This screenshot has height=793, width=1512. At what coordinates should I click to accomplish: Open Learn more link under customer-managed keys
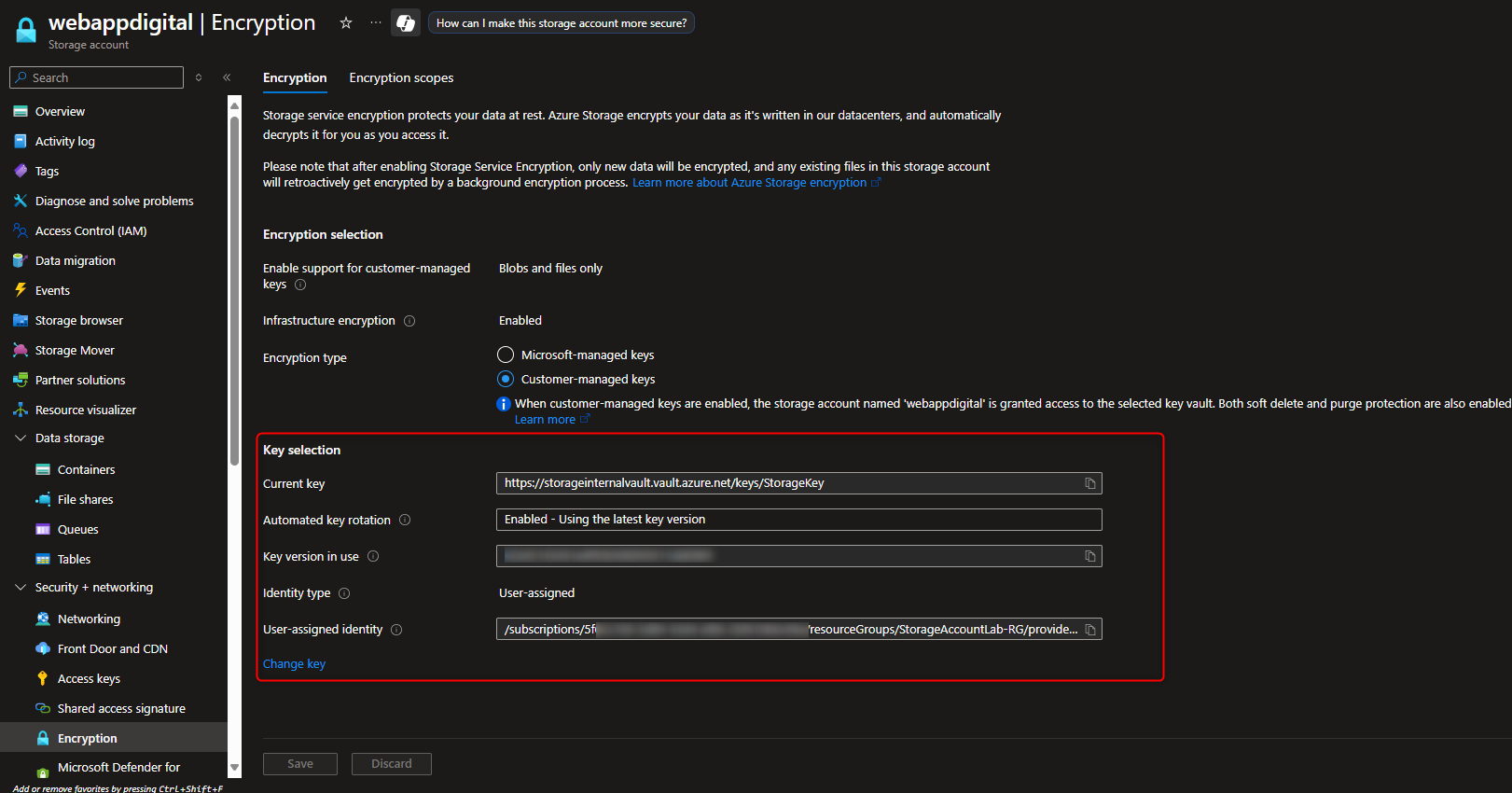tap(552, 420)
